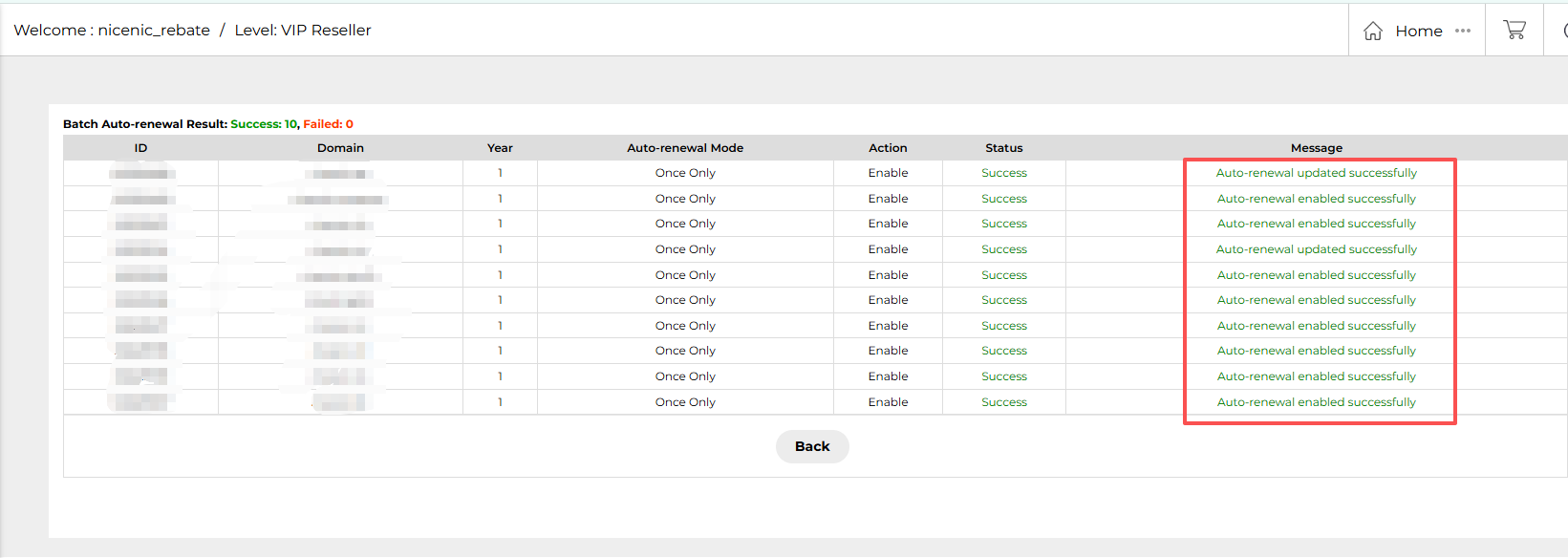Click the last row's Enable action cell

coord(888,402)
